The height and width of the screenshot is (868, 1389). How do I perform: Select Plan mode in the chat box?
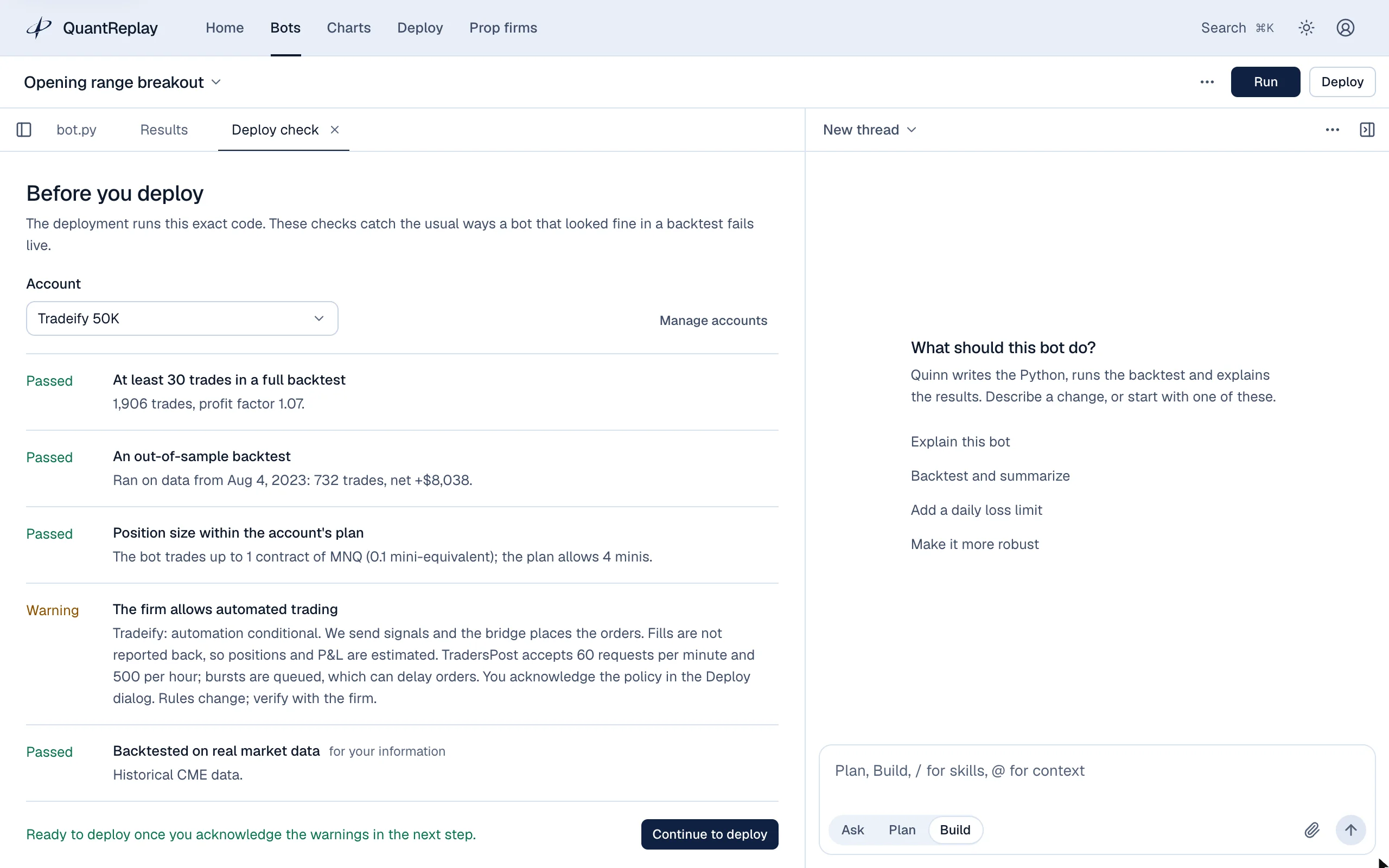[902, 830]
